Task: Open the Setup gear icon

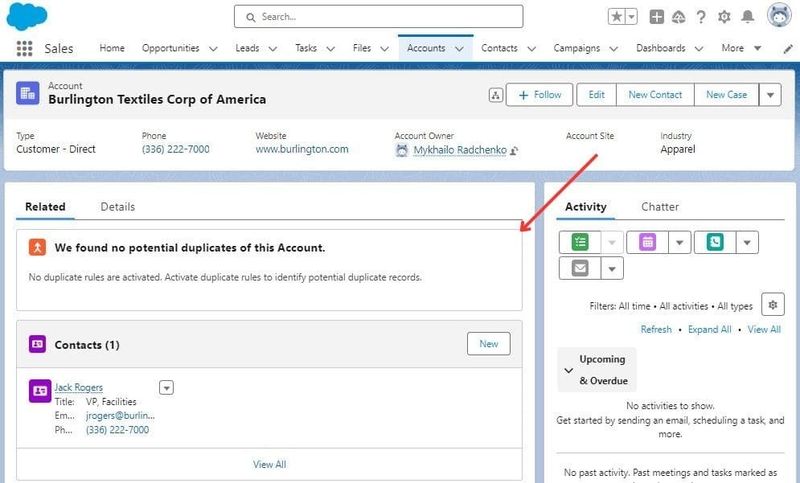Action: point(724,17)
